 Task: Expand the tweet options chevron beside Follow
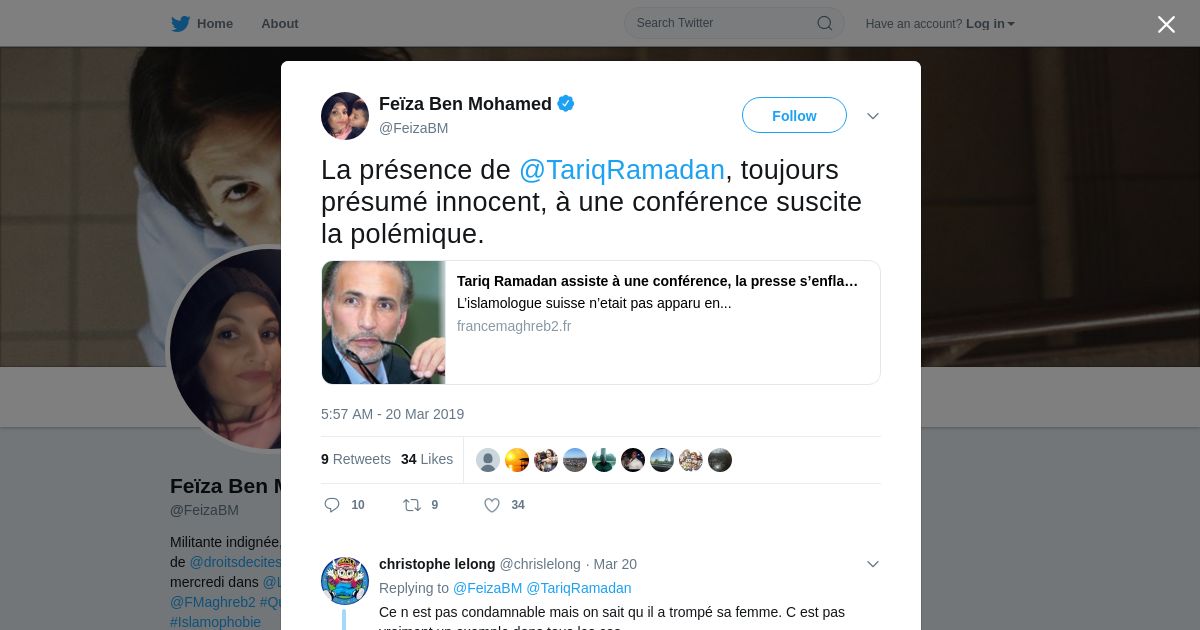coord(873,116)
